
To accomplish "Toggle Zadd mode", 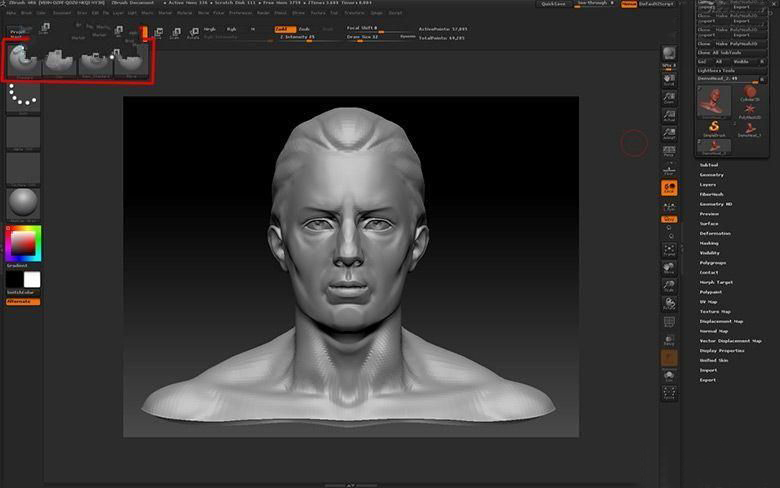I will 285,29.
